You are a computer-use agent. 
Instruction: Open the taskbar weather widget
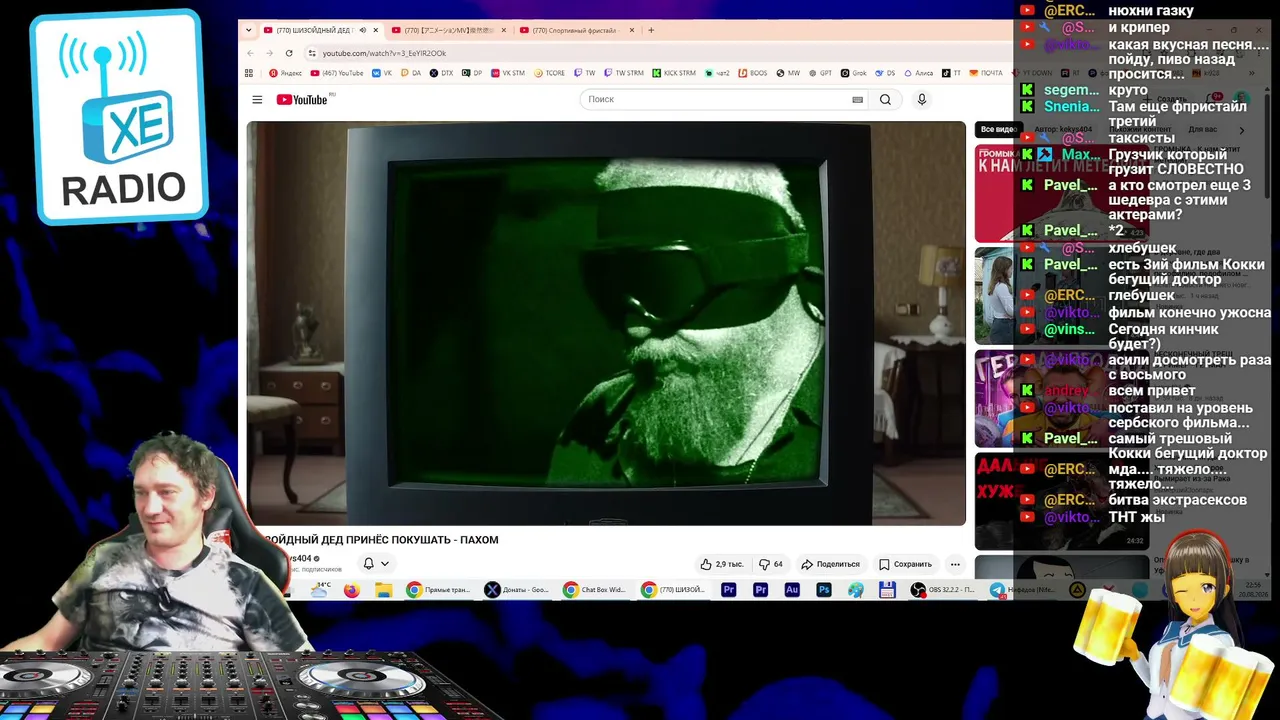pos(321,590)
